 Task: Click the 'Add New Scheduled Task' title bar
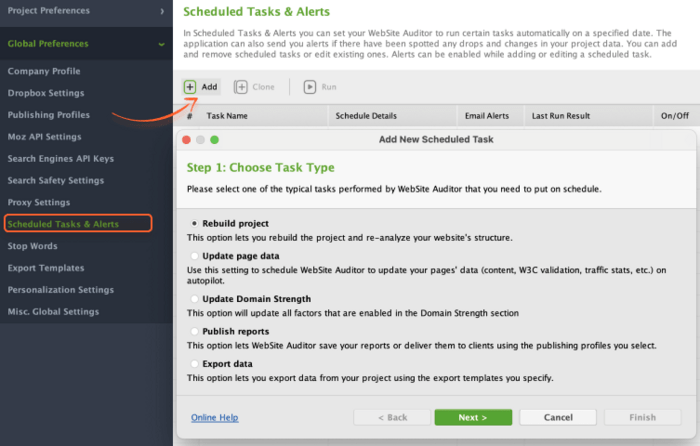(x=436, y=139)
